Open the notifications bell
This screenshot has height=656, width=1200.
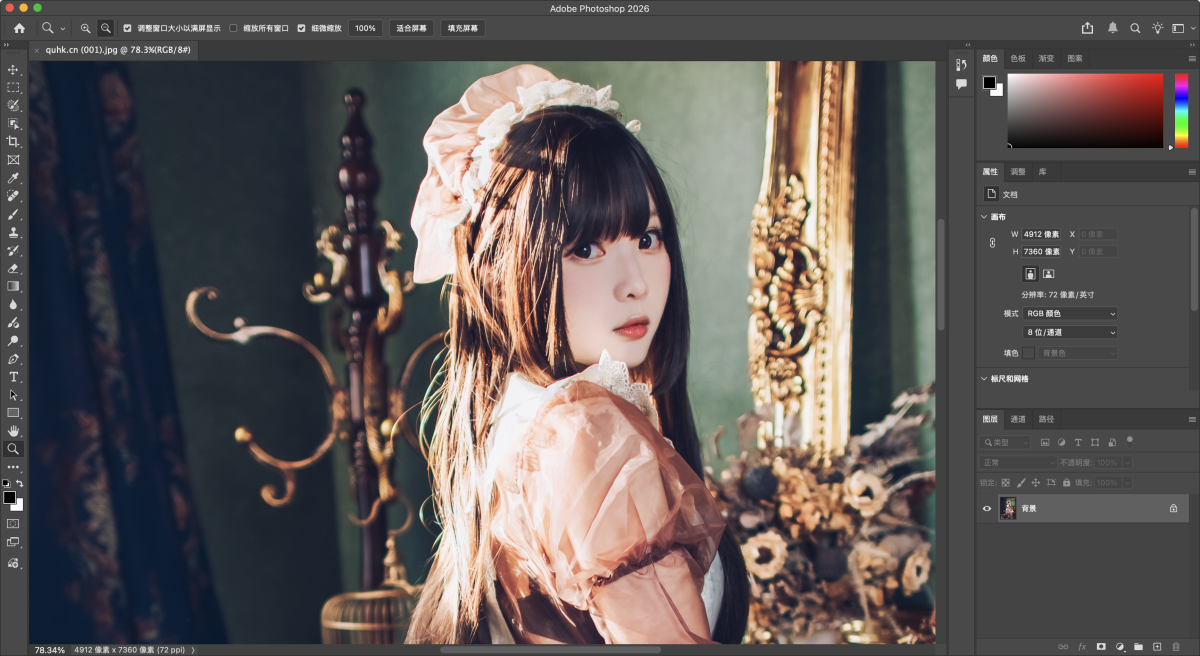pos(1113,28)
